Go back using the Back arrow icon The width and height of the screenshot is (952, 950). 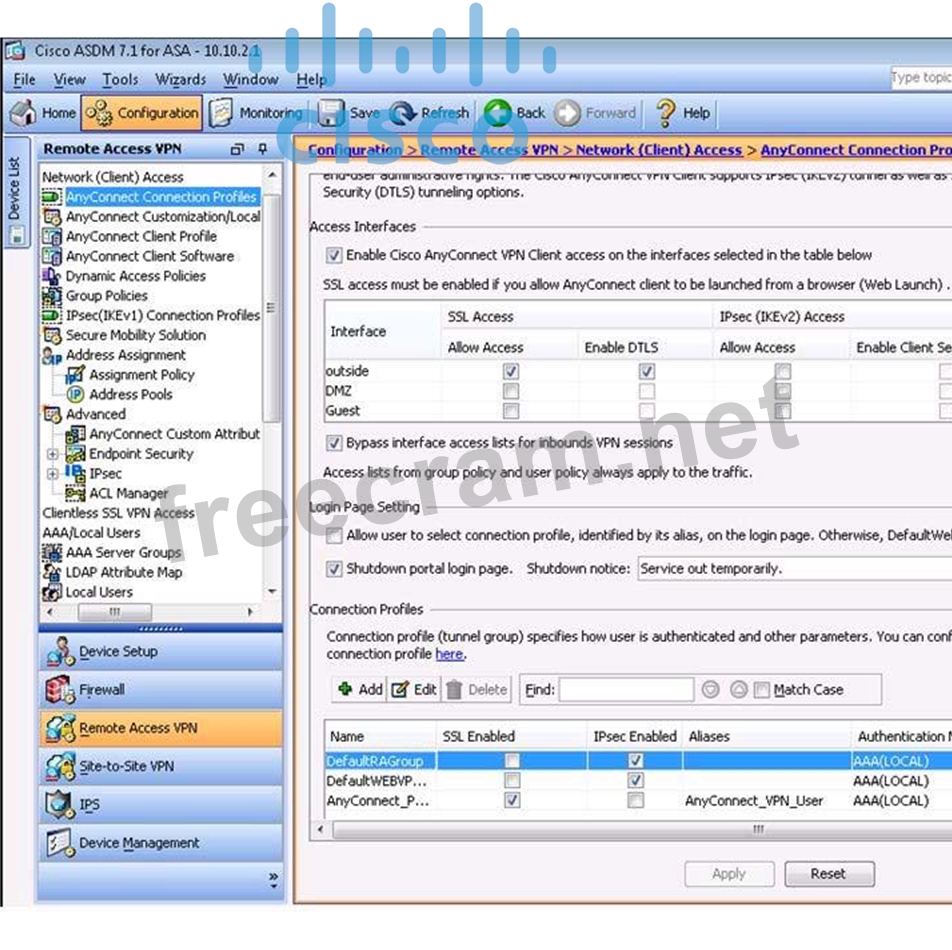click(498, 113)
